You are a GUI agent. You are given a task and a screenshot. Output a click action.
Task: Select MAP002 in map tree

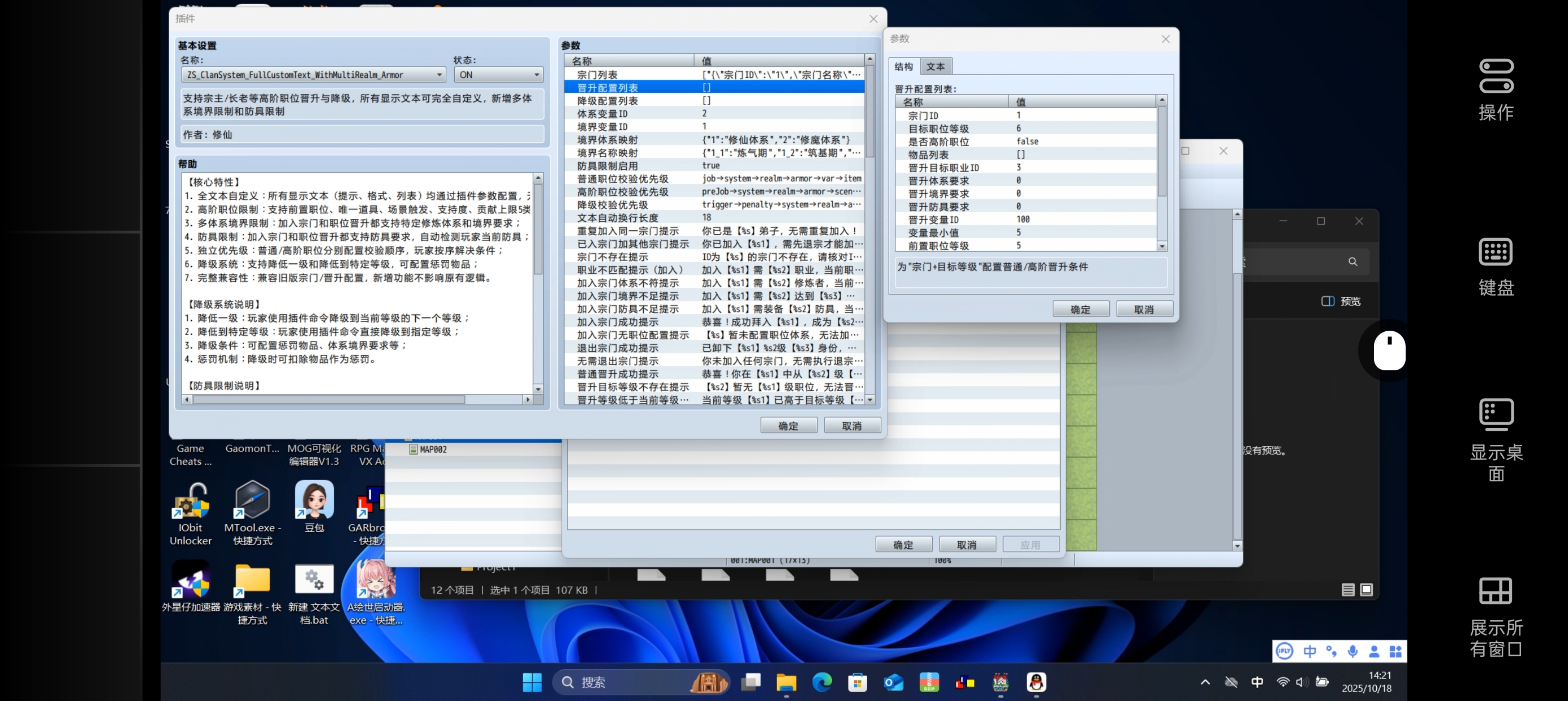[x=429, y=449]
